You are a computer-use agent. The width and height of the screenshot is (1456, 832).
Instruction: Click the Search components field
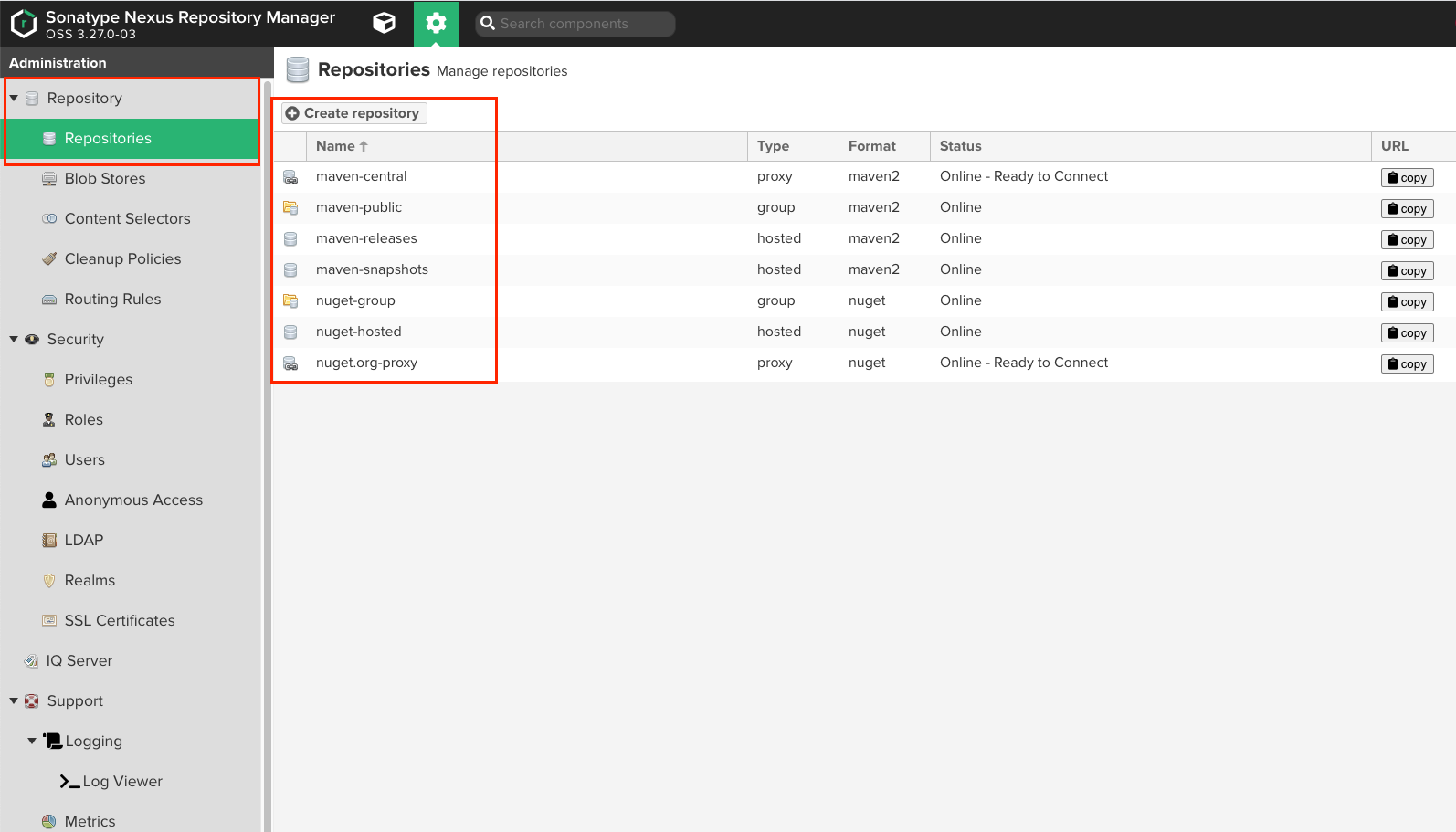coord(575,24)
